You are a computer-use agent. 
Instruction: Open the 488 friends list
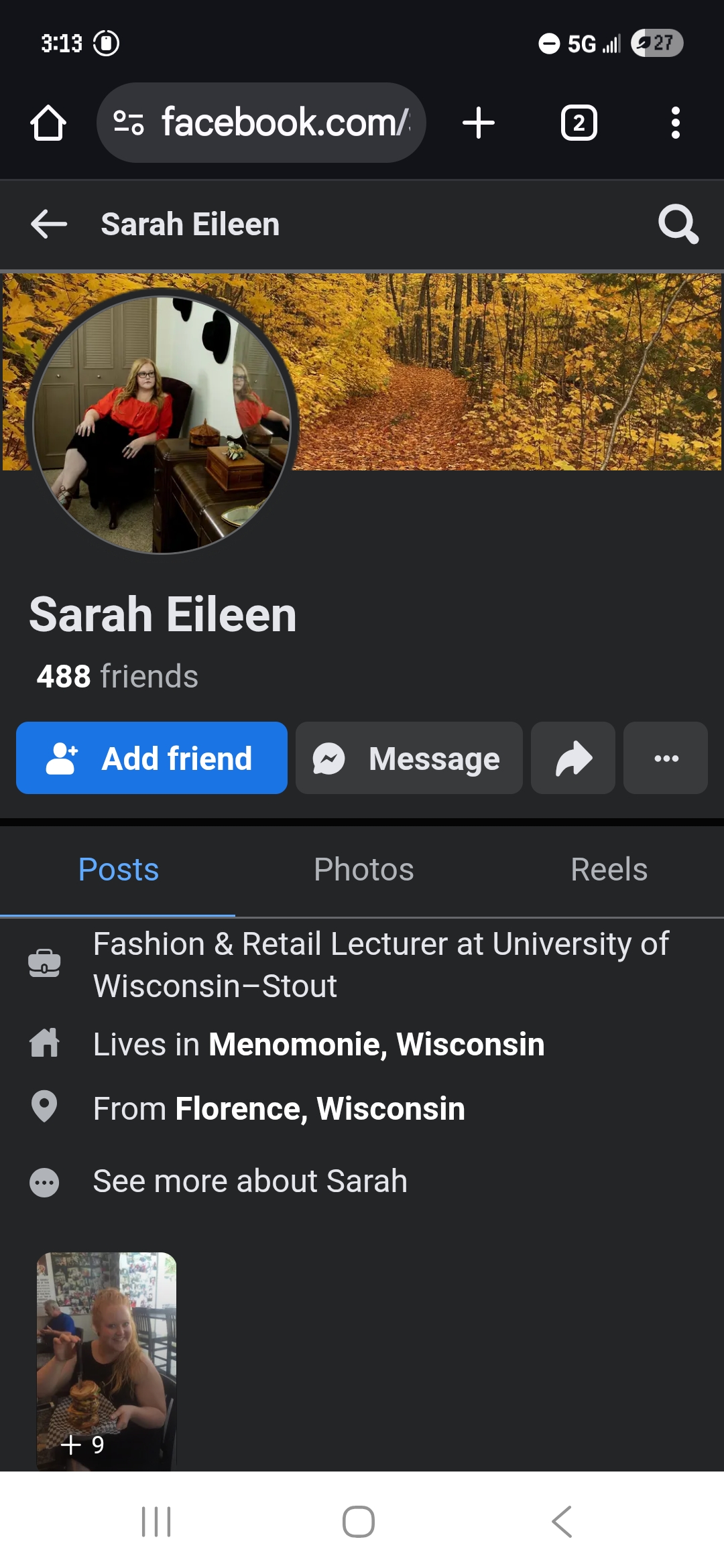(x=117, y=676)
